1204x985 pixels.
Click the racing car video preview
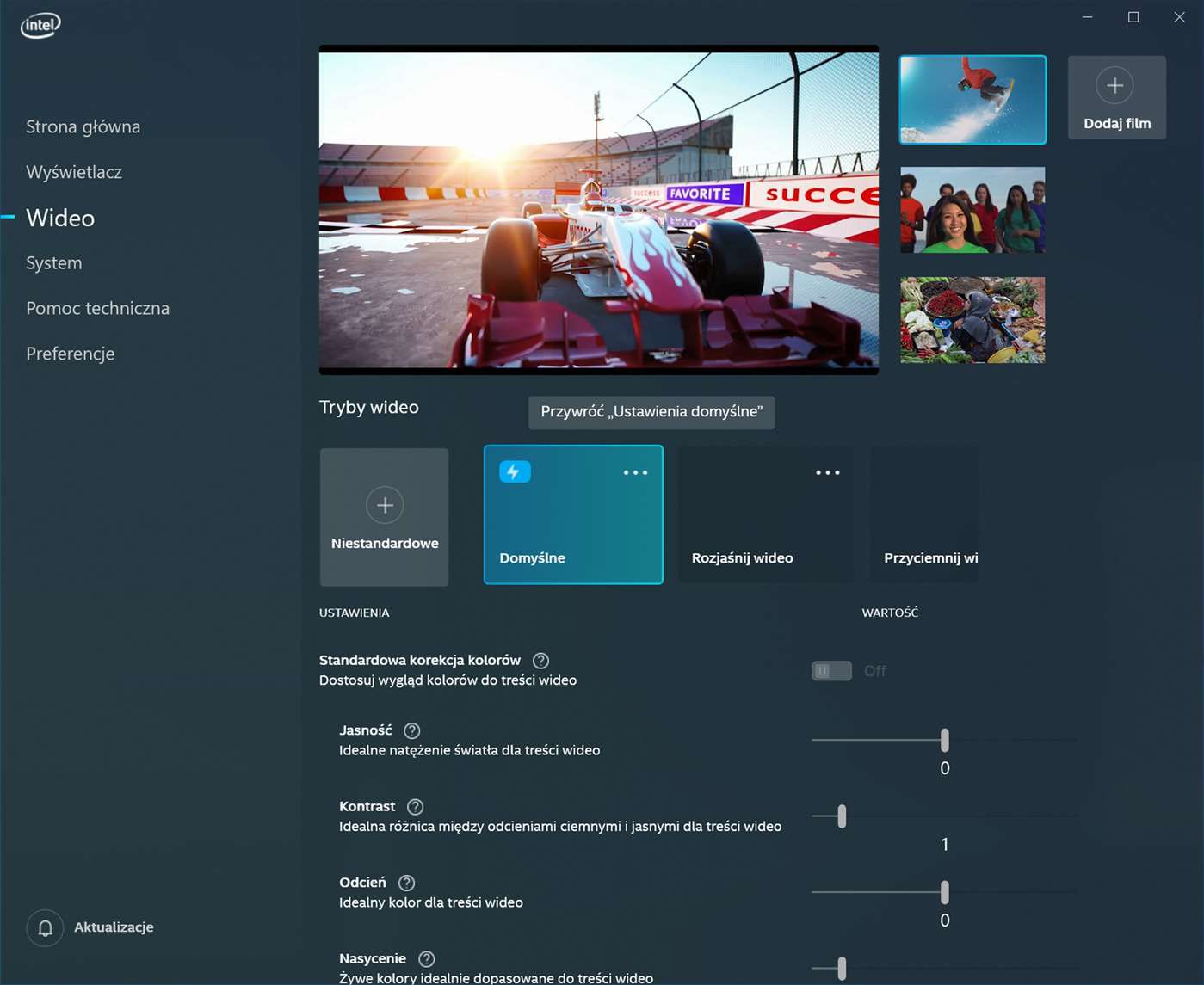click(599, 210)
